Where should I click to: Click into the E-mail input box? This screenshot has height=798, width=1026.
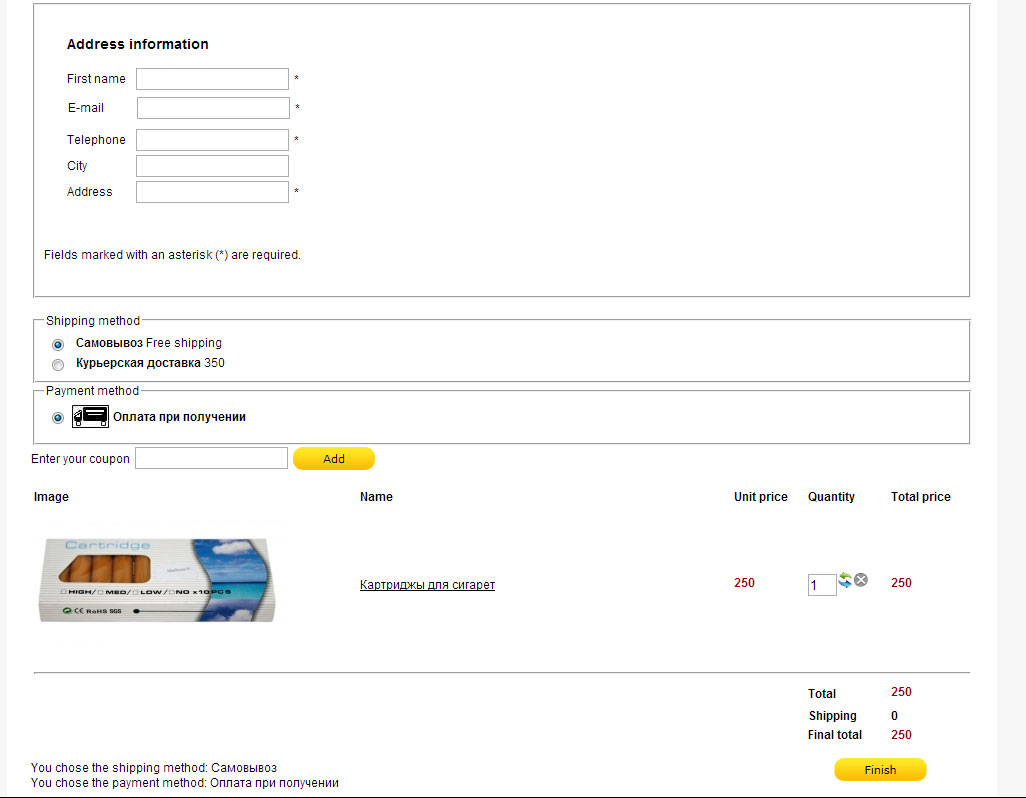[213, 108]
